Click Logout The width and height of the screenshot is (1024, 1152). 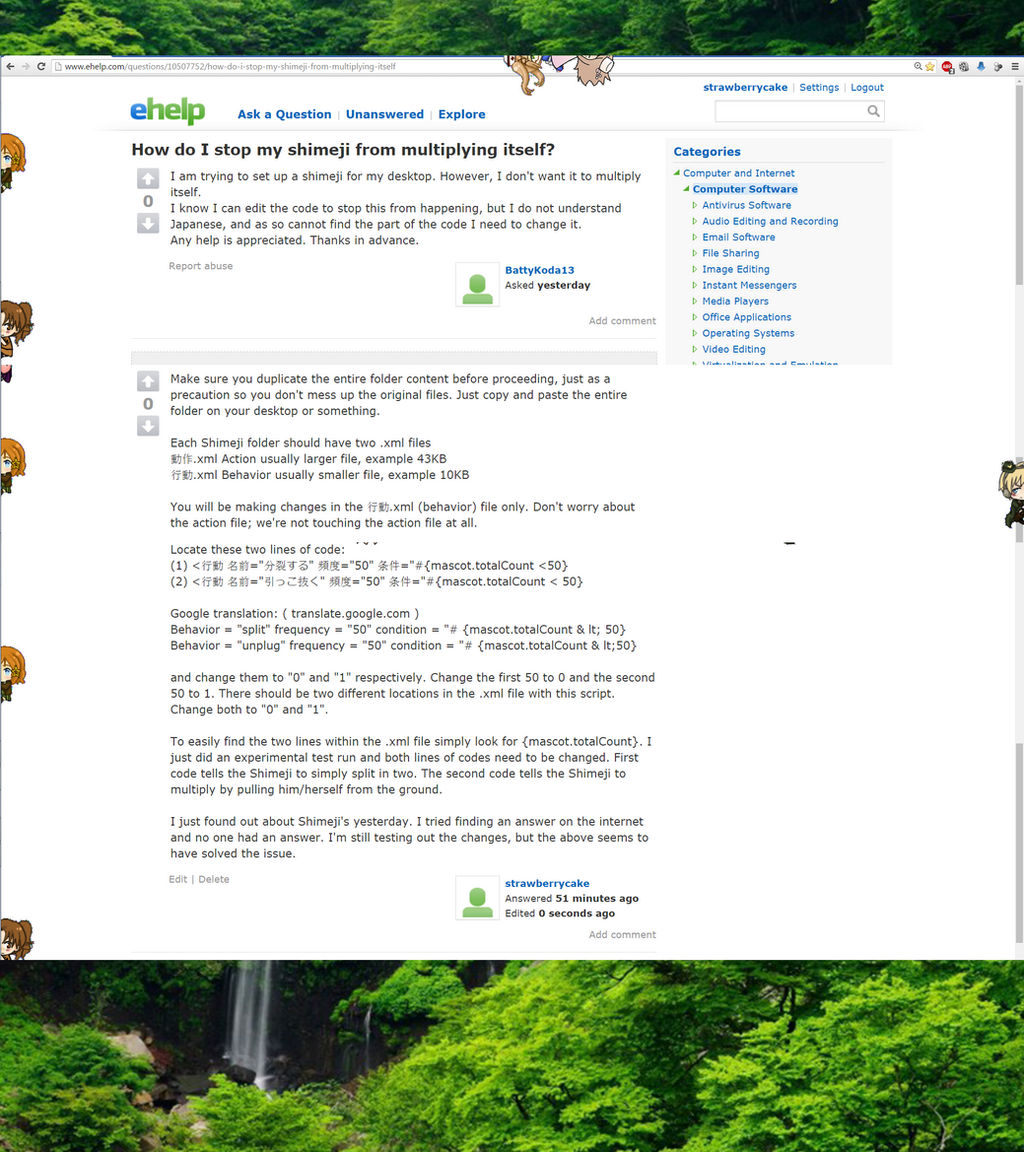[x=867, y=87]
